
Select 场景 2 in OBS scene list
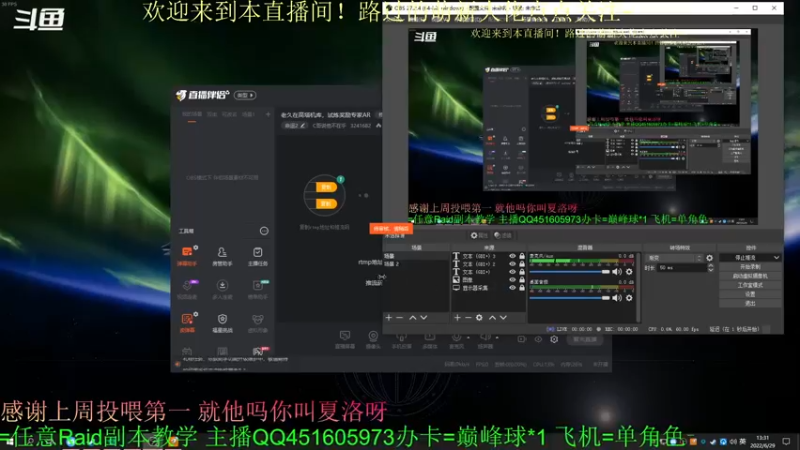(392, 264)
